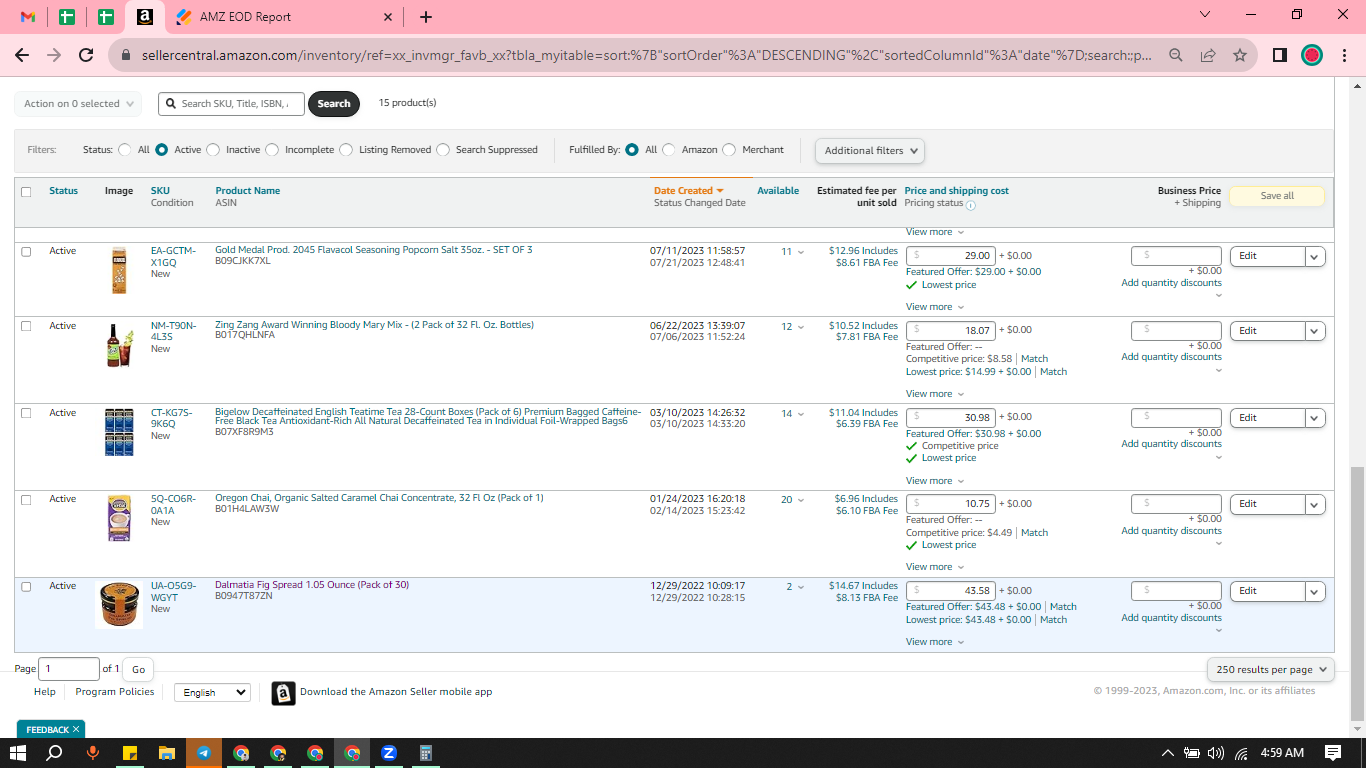Open the notification center icon
This screenshot has height=768, width=1366.
click(1333, 753)
